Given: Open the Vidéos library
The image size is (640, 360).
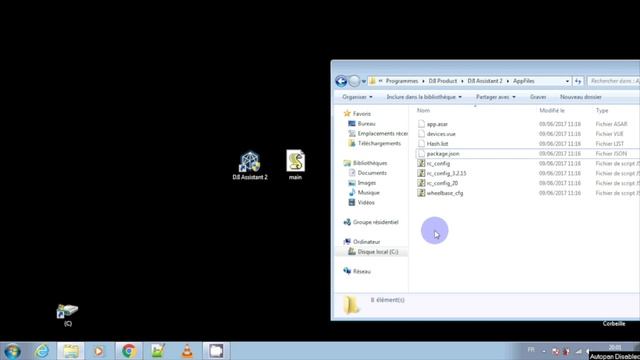Looking at the screenshot, I should click(366, 202).
